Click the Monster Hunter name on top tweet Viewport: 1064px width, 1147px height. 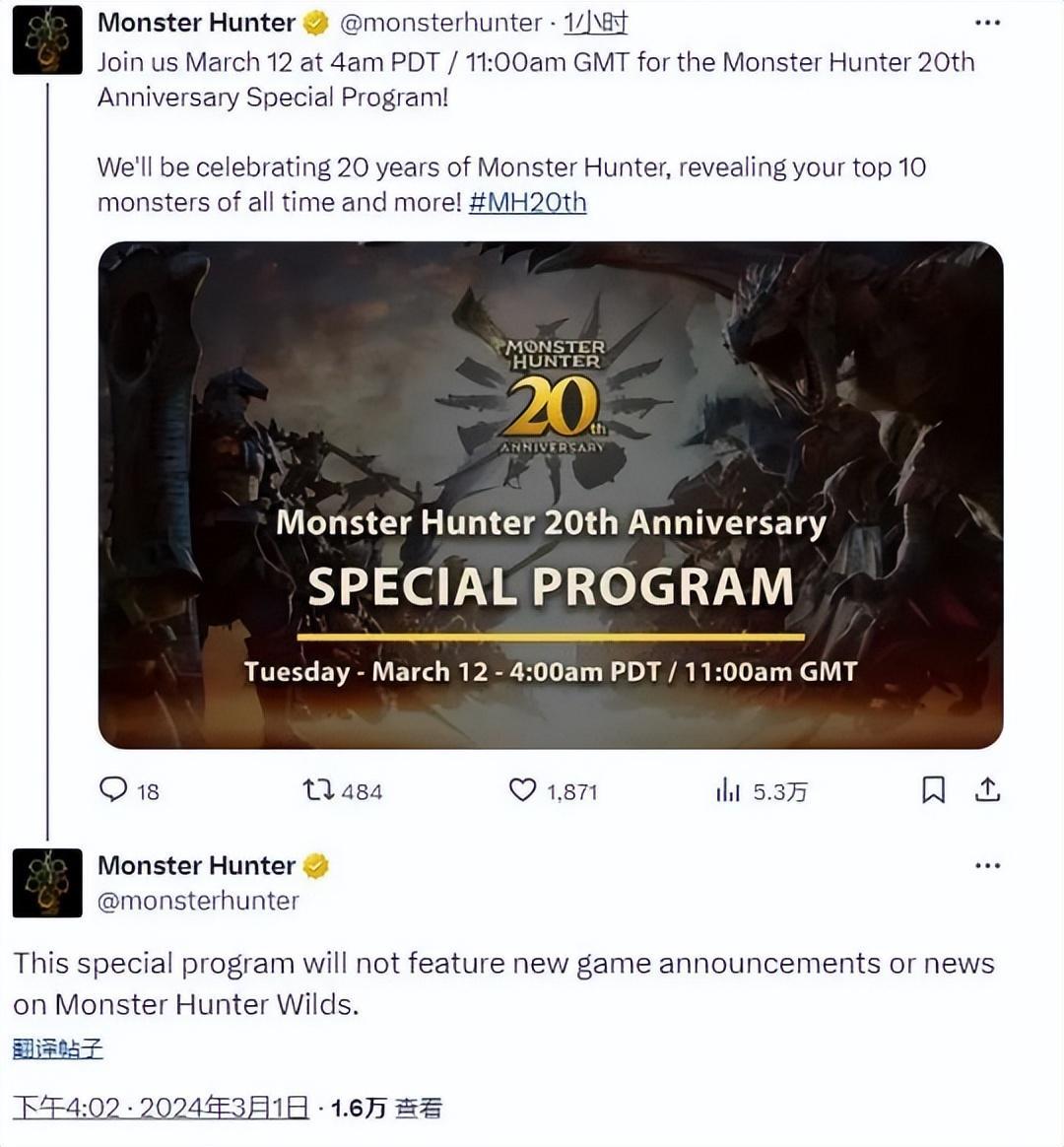[196, 24]
